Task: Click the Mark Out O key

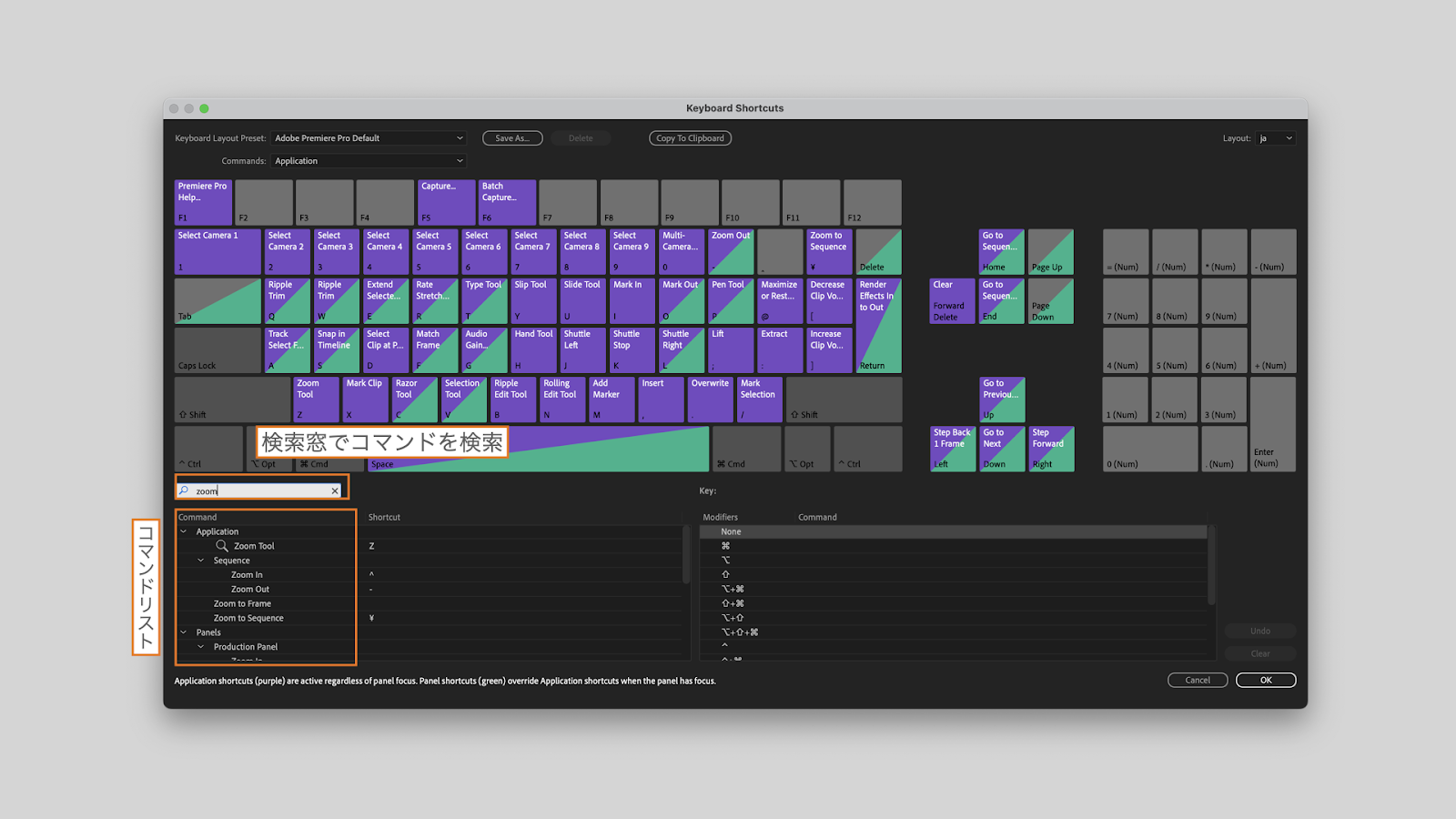Action: click(682, 301)
